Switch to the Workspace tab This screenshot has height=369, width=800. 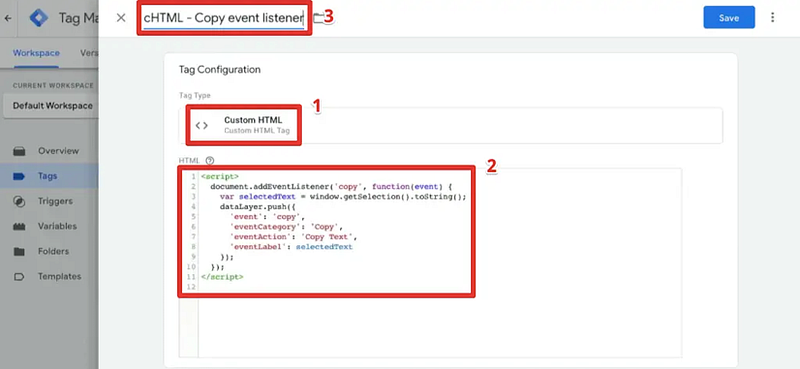coord(36,53)
